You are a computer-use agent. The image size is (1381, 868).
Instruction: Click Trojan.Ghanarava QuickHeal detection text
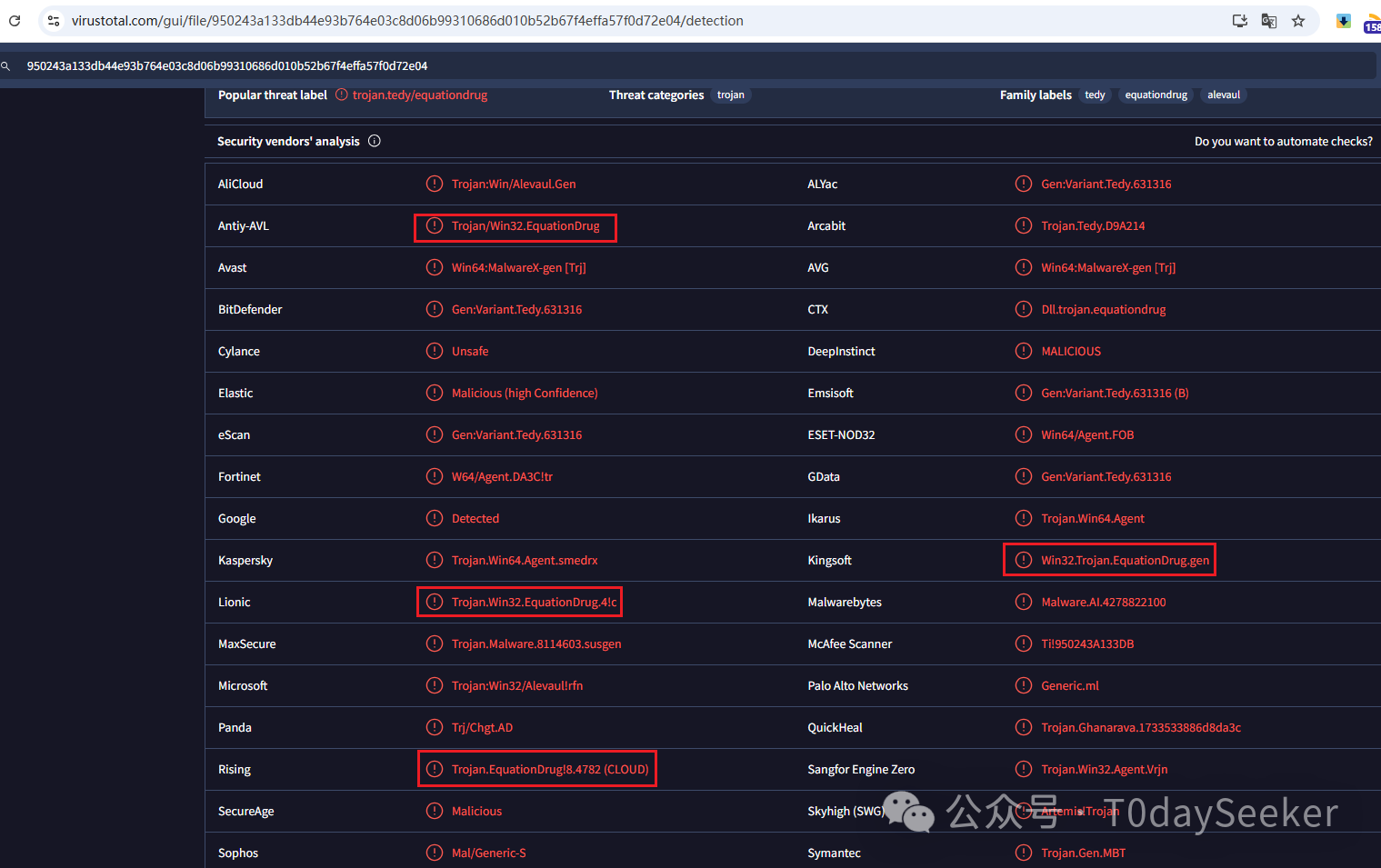tap(1141, 727)
